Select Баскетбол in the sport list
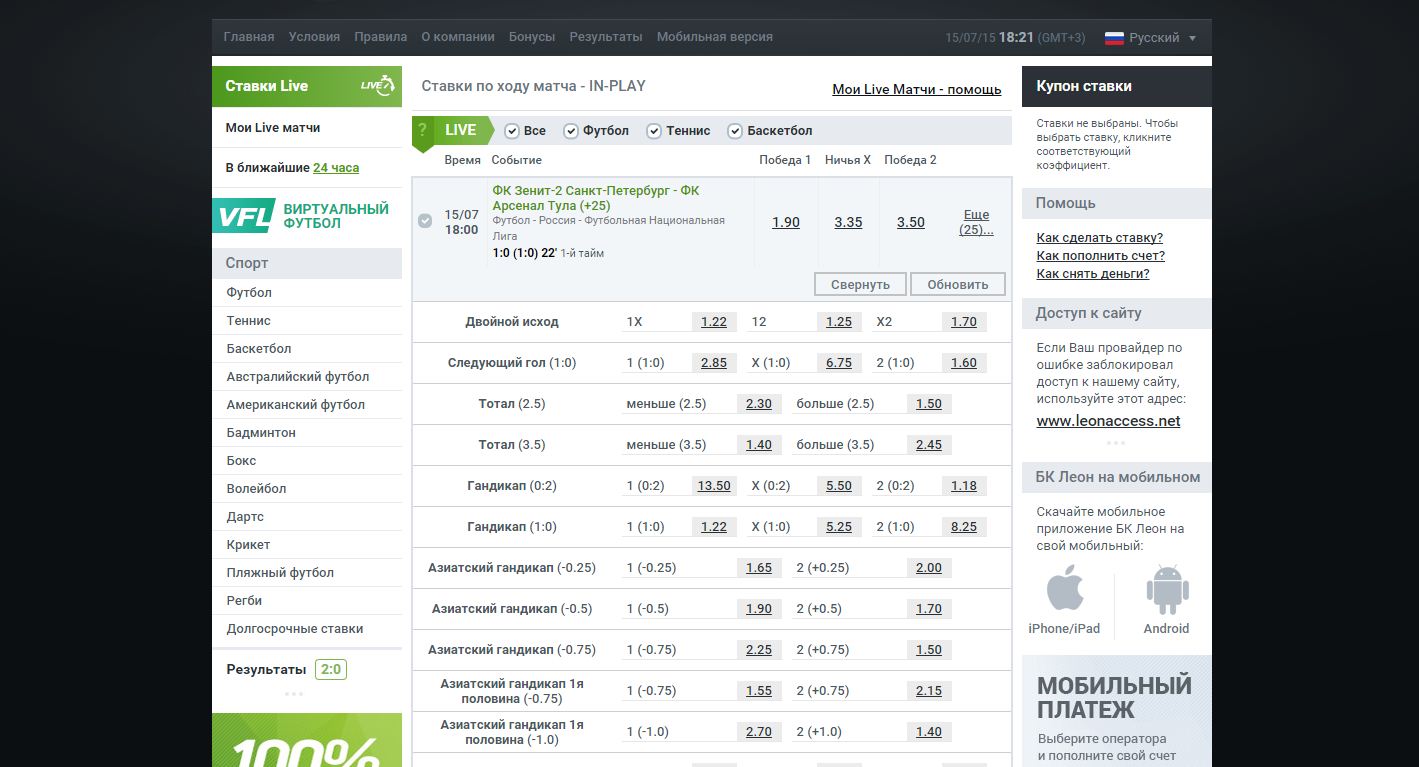1419x767 pixels. 259,349
